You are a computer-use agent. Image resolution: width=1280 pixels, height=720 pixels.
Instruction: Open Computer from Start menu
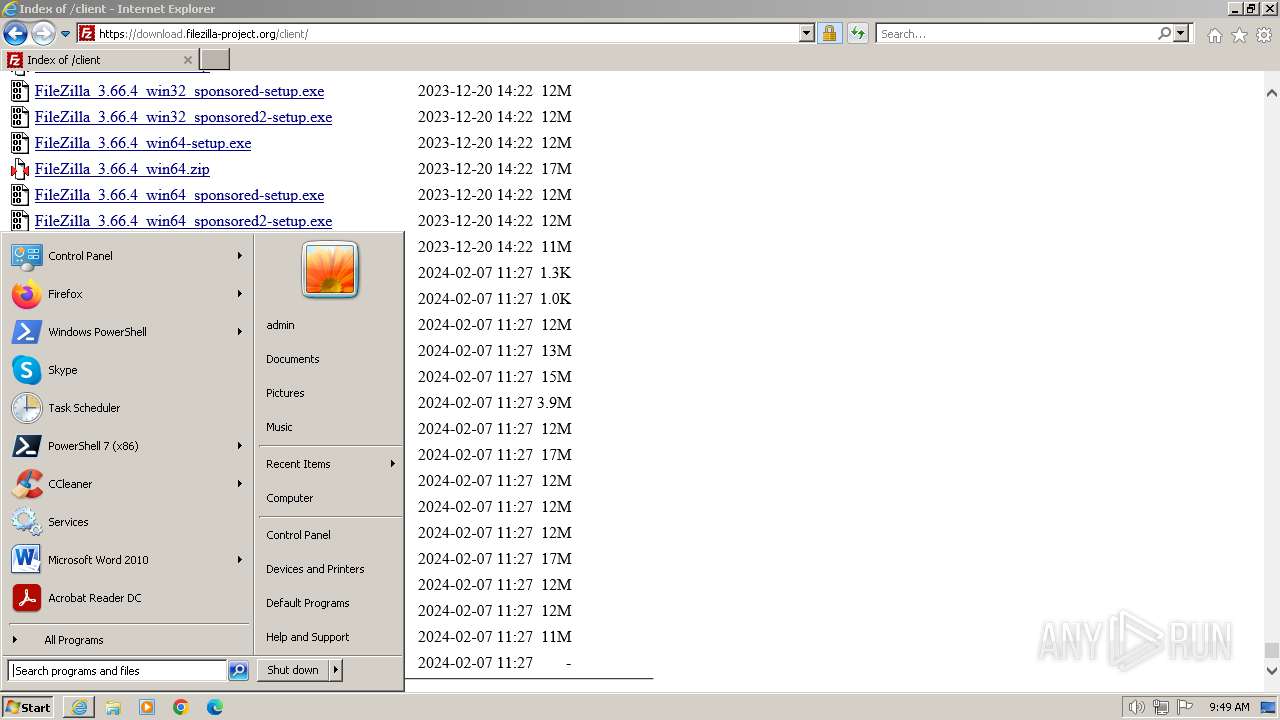(x=330, y=498)
